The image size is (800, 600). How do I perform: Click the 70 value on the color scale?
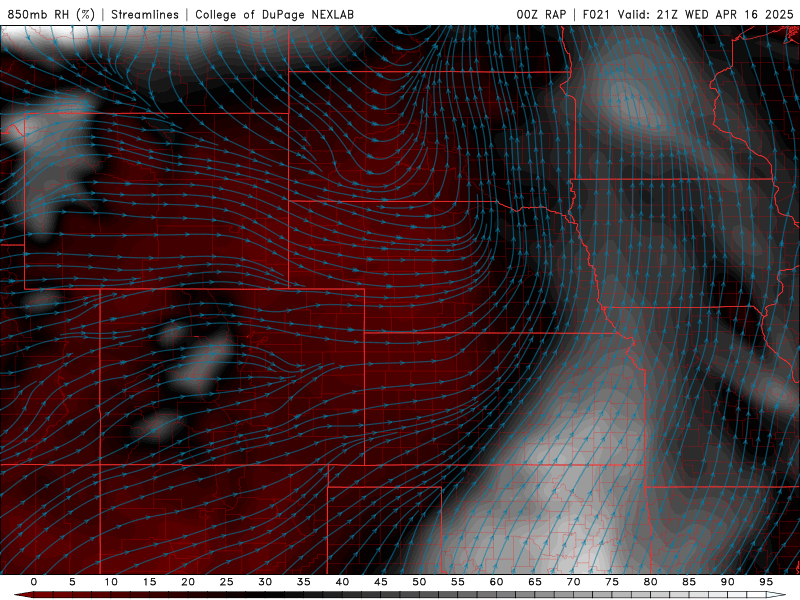coord(573,582)
